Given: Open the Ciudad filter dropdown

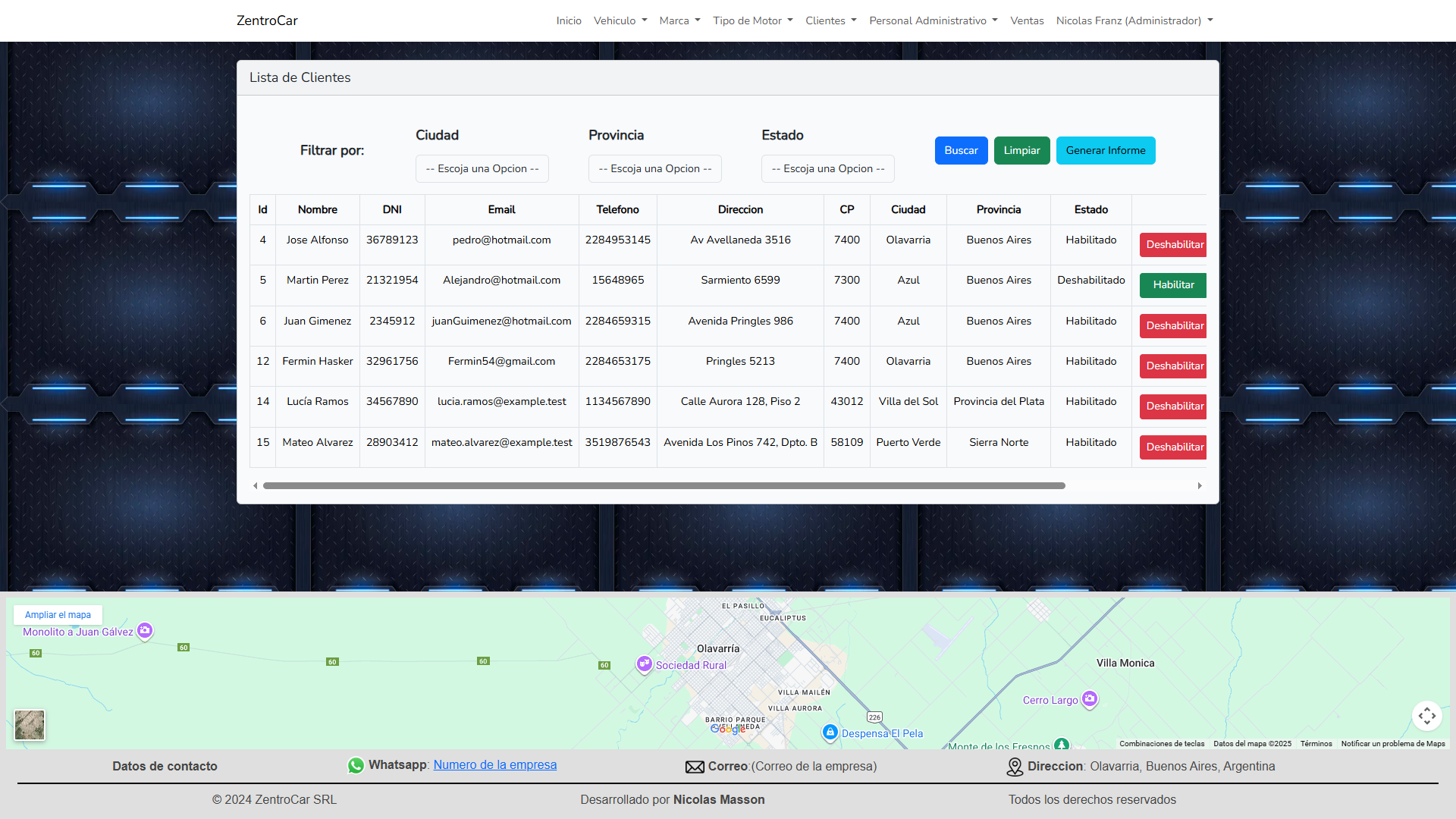Looking at the screenshot, I should [x=482, y=169].
